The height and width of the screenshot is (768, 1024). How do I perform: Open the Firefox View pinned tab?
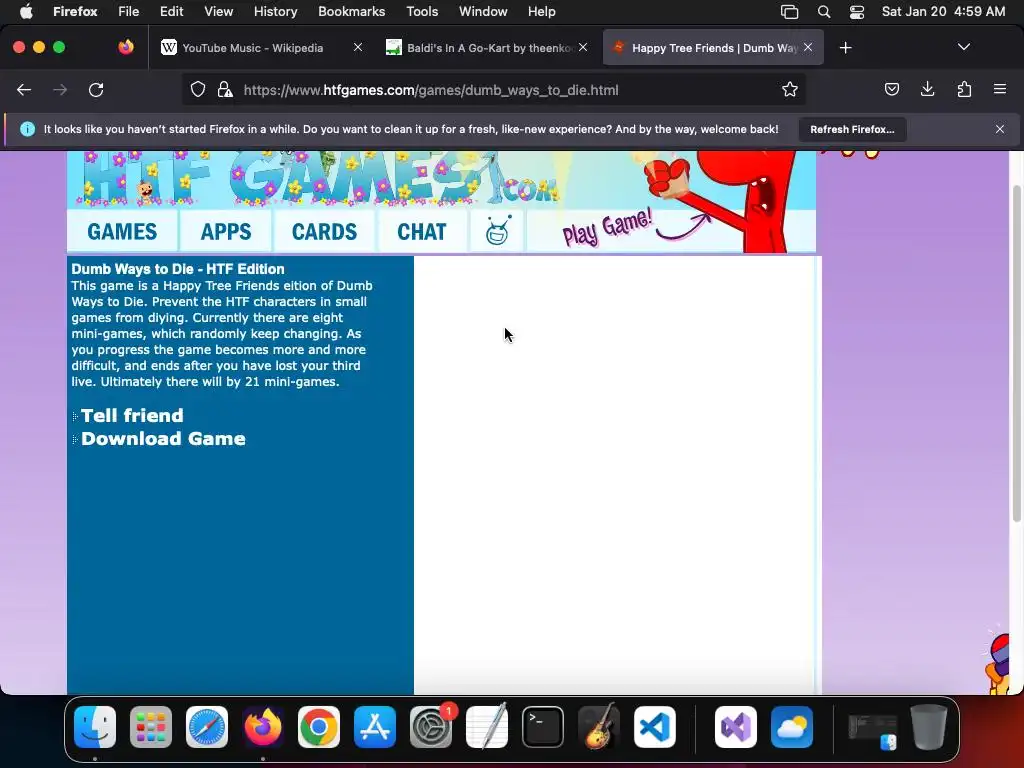pyautogui.click(x=126, y=47)
